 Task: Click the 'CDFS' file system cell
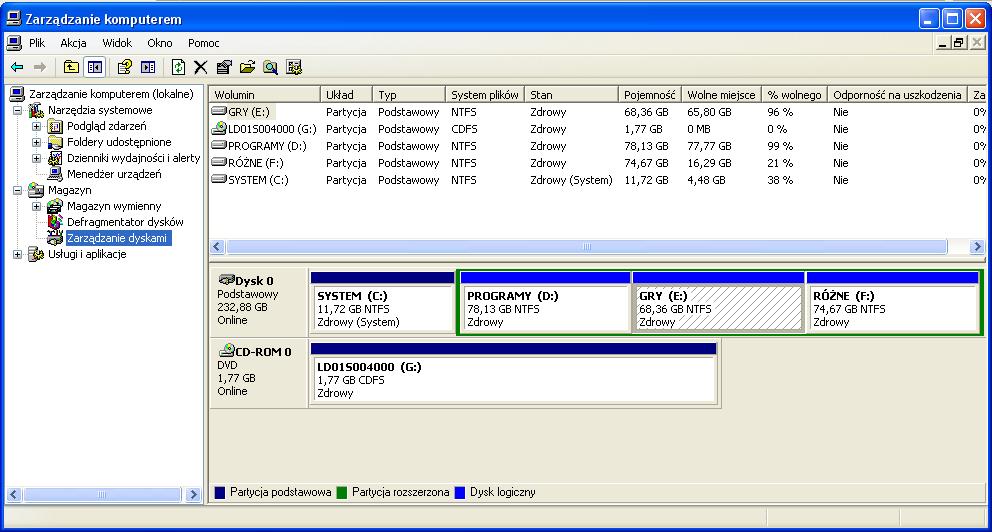[464, 129]
